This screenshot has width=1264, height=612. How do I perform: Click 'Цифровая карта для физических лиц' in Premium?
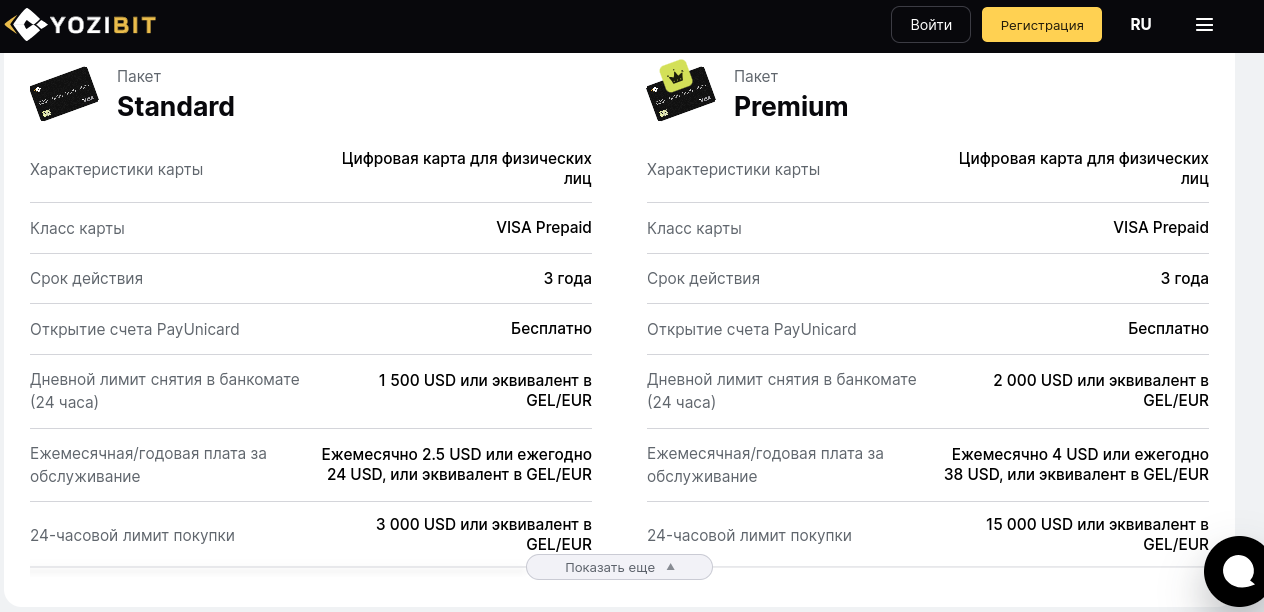1084,168
